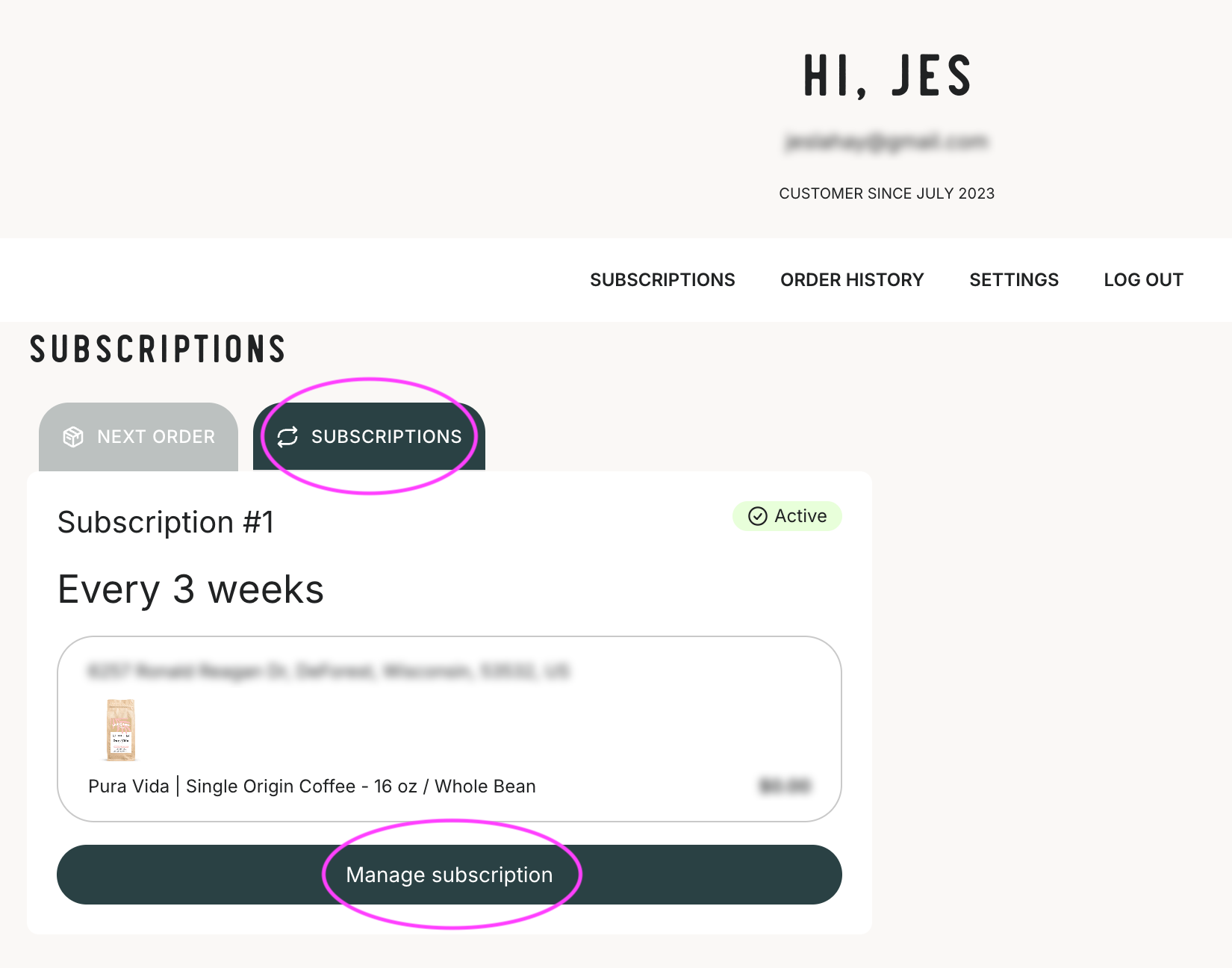Screen dimensions: 1232x968
Task: Click the Every 3 weeks frequency text
Action: pos(191,589)
